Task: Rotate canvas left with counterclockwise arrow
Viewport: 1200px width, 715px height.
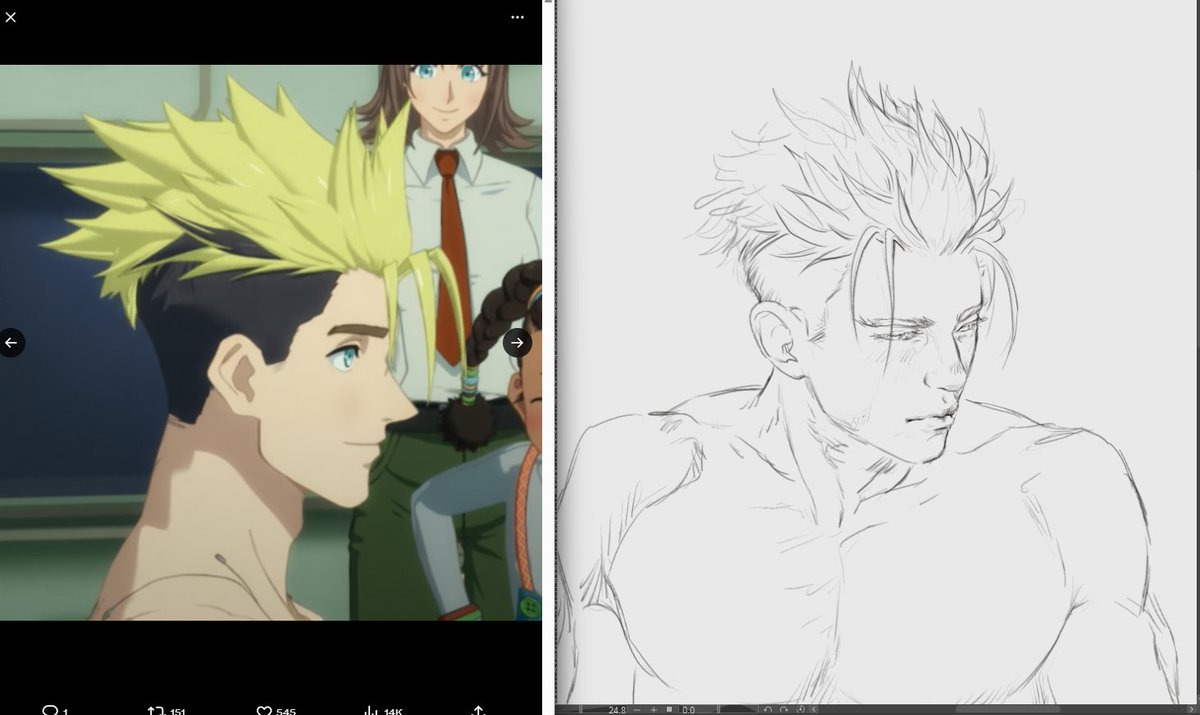Action: (768, 709)
